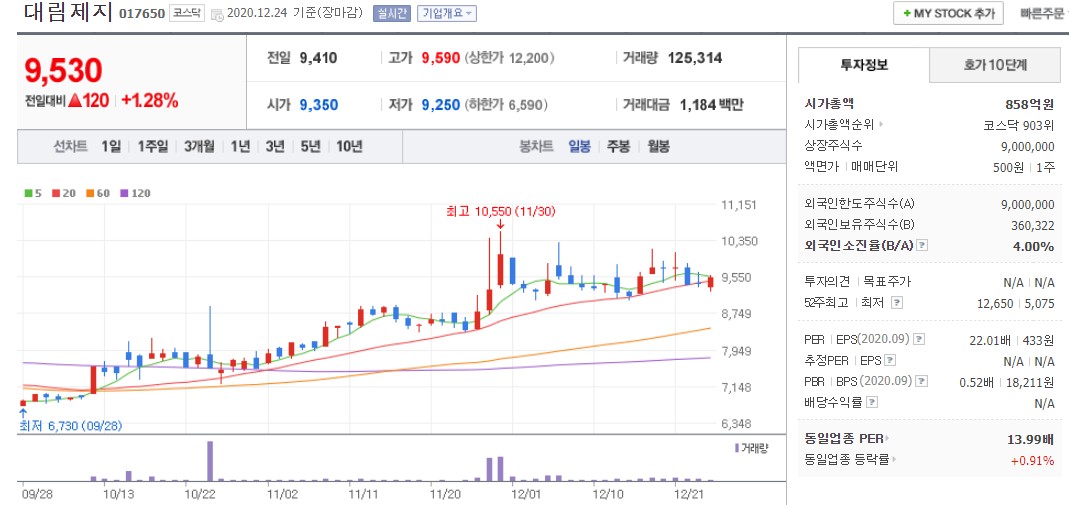Select the 1주일 line chart period
Image resolution: width=1069 pixels, height=505 pixels.
pos(153,147)
